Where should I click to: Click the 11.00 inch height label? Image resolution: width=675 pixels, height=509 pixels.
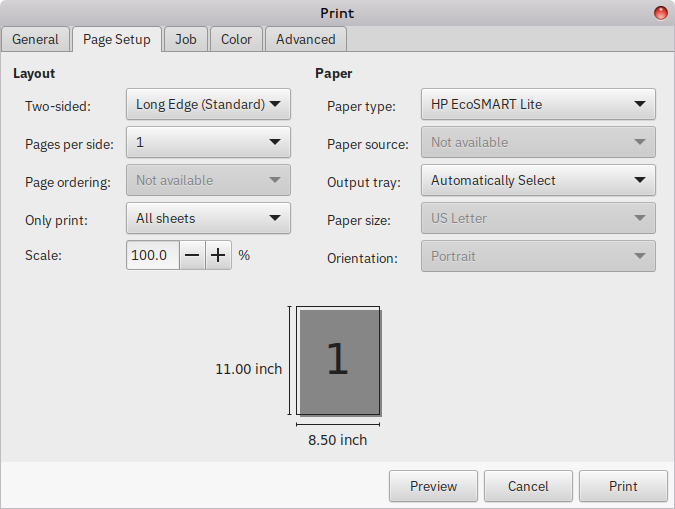248,369
